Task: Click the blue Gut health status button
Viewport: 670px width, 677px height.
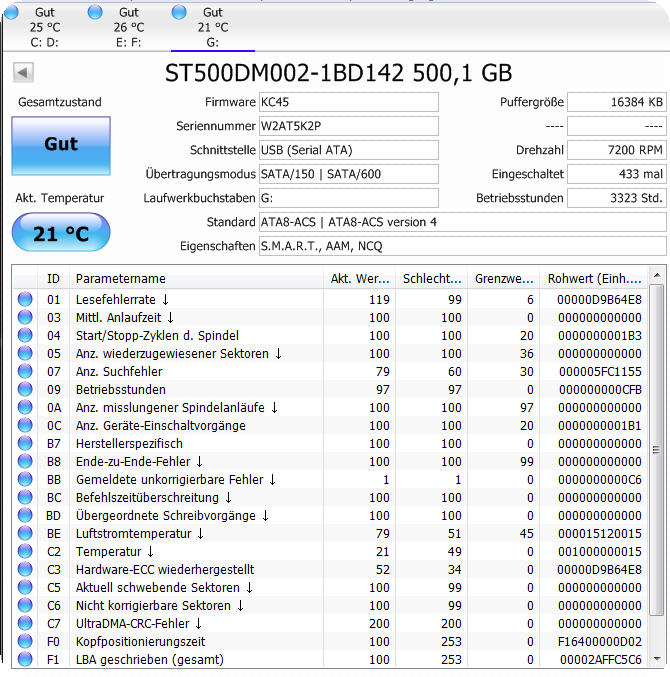Action: point(61,144)
